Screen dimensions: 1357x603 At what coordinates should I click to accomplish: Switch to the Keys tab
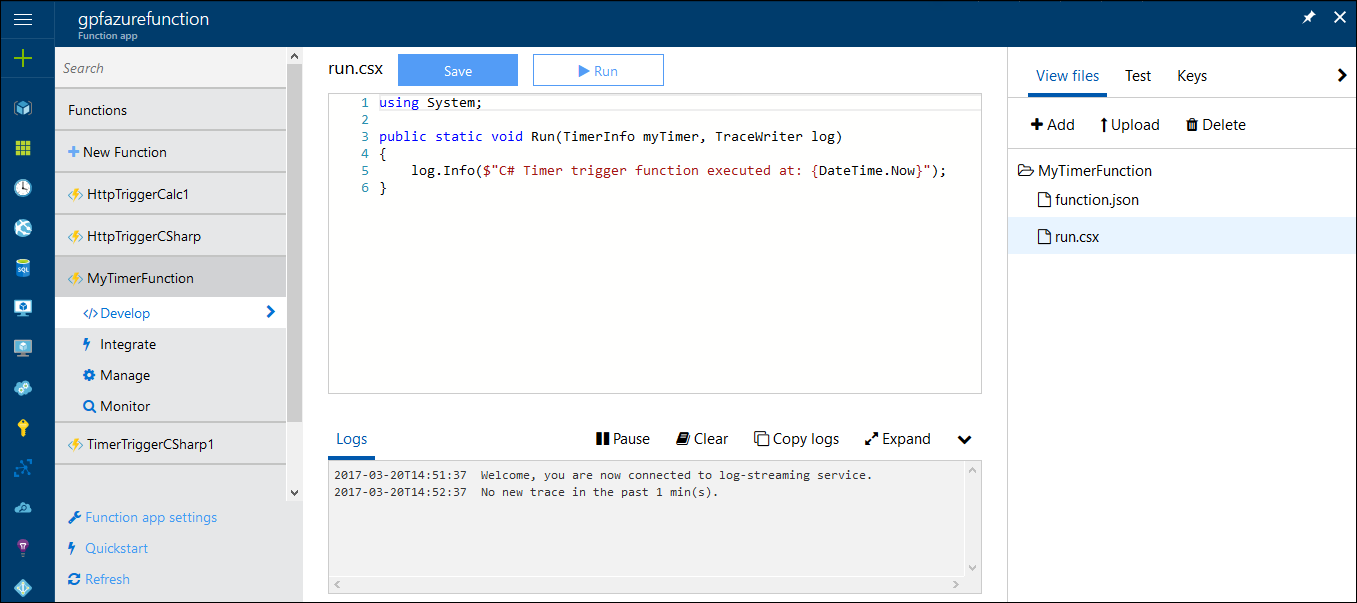click(x=1192, y=76)
